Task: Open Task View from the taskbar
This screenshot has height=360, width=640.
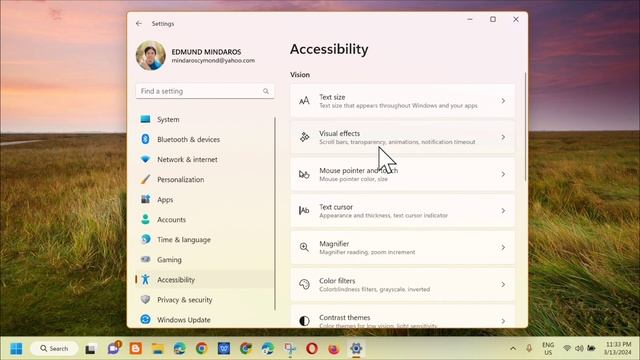Action: click(90, 349)
